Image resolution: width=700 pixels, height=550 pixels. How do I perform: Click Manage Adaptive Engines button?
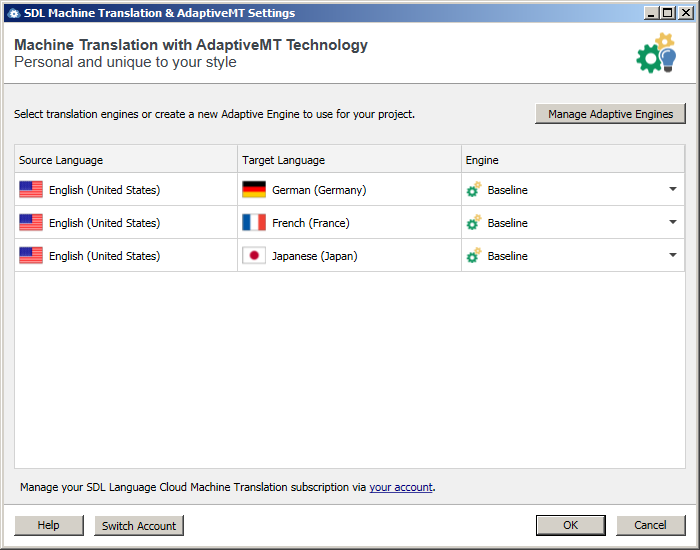610,114
